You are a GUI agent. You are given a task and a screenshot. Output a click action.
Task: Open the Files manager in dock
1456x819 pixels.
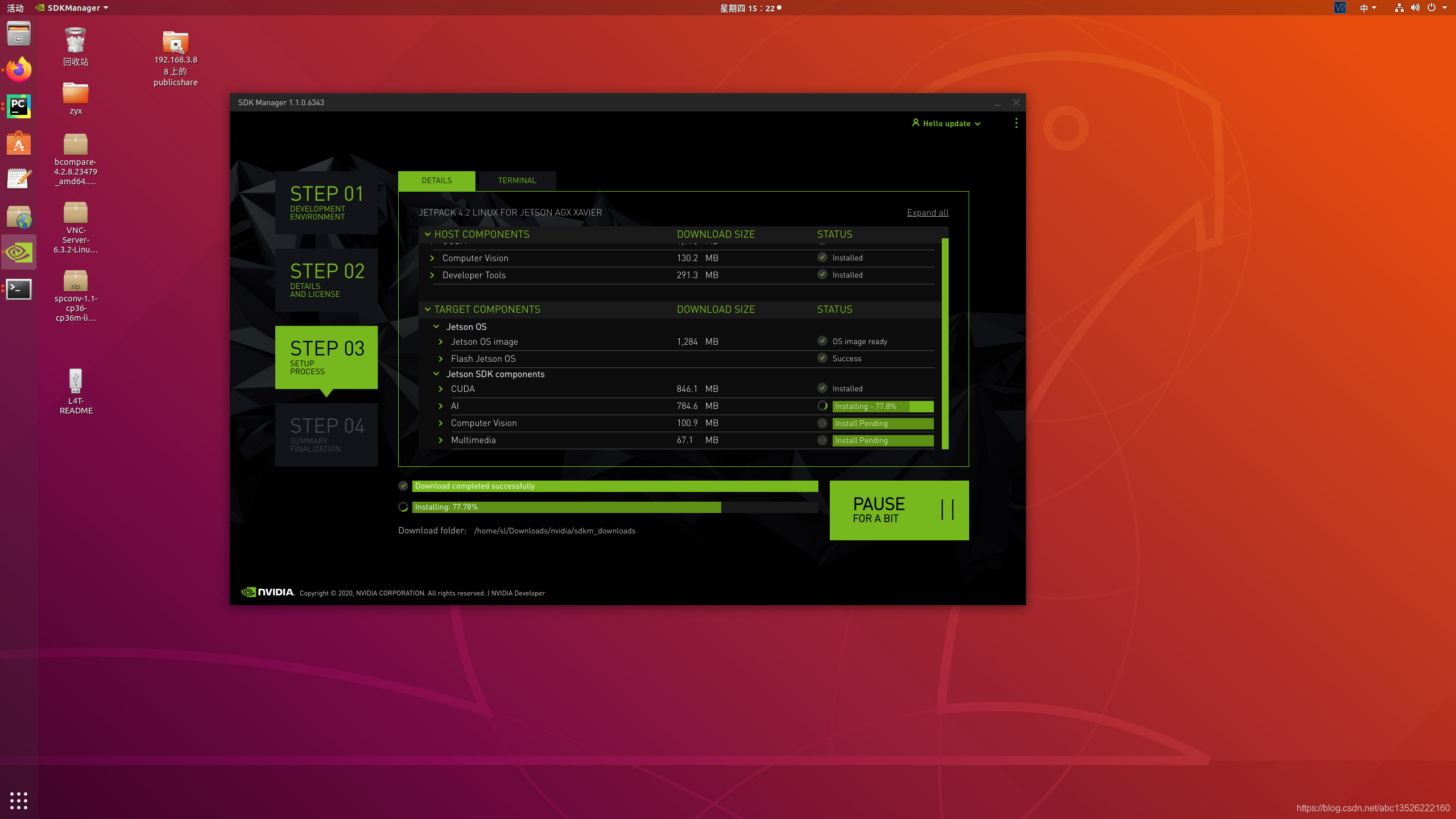coord(19,34)
